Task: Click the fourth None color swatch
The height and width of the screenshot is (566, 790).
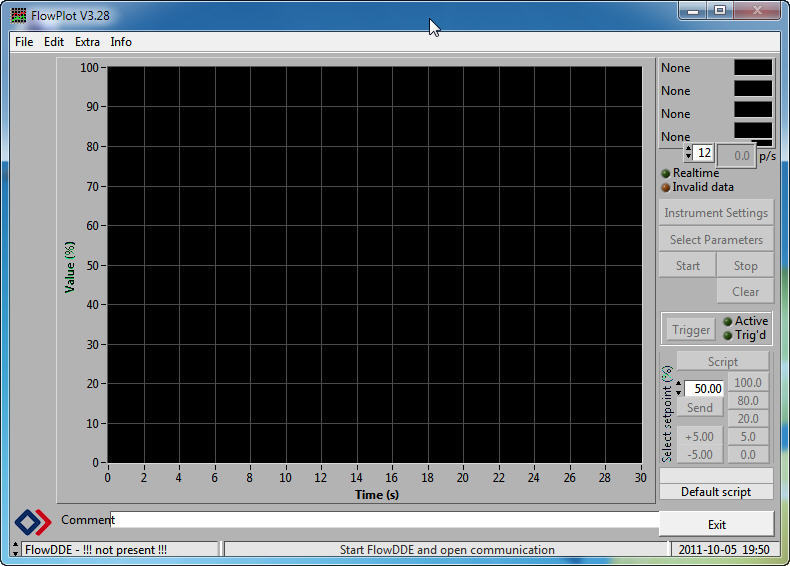Action: (753, 131)
